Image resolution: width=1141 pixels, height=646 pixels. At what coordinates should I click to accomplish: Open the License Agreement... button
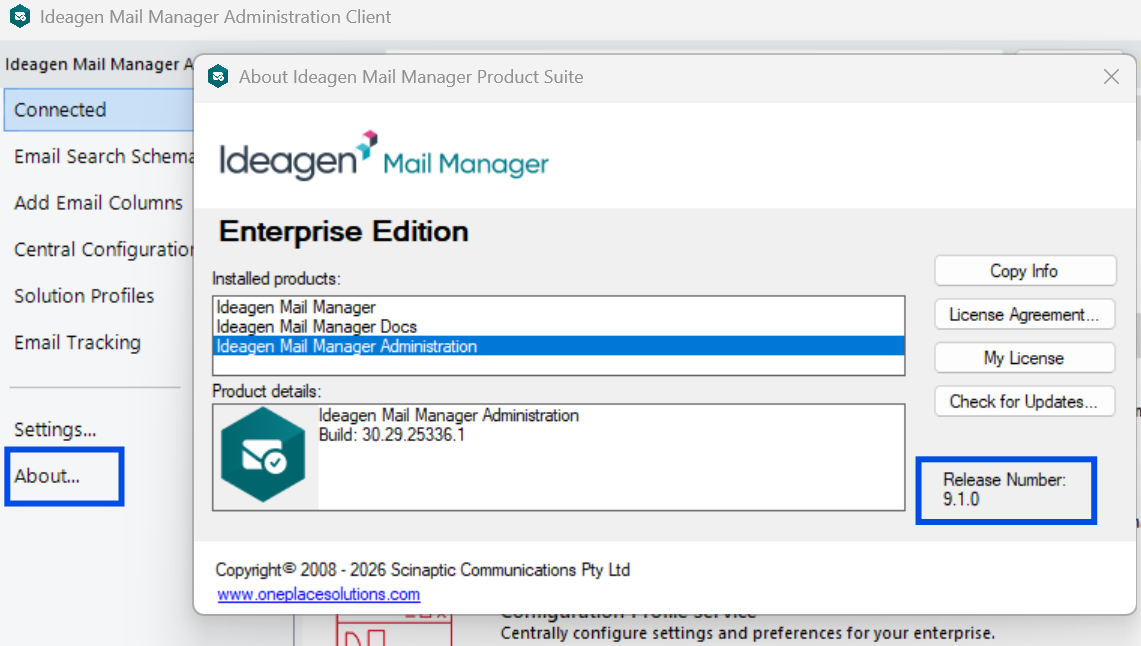[1025, 314]
